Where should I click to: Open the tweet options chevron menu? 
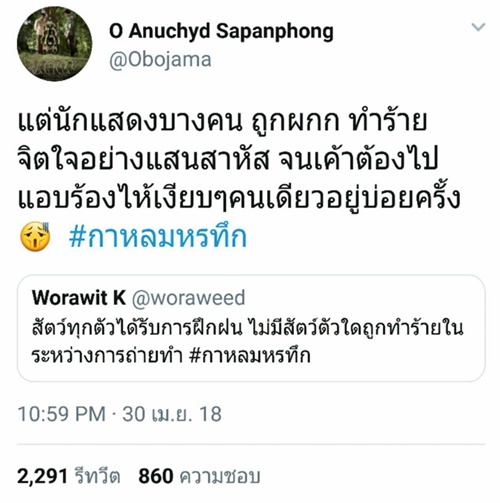coord(479,27)
